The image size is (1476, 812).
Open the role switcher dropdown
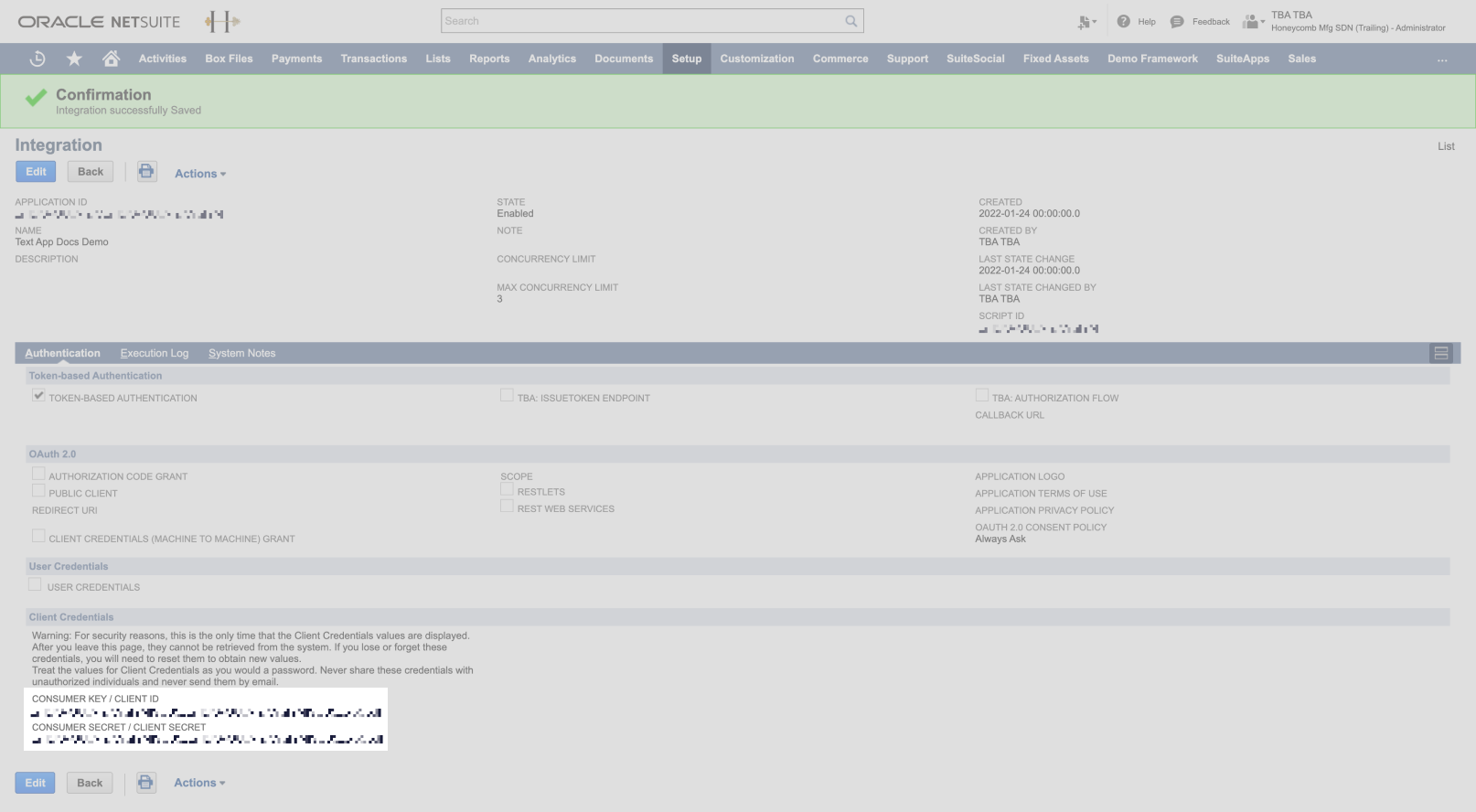[x=1254, y=21]
